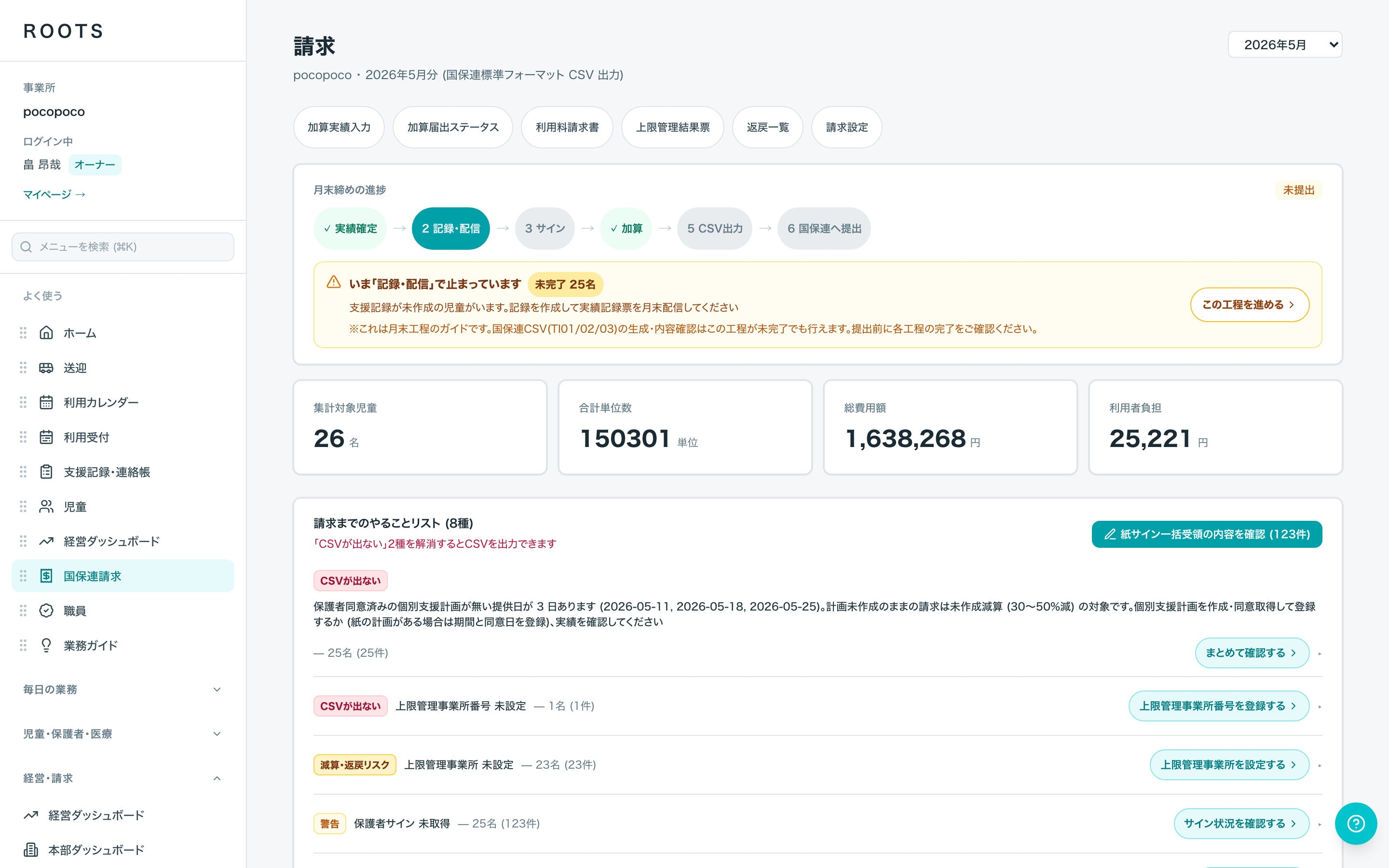Open the 返戻一覧 tab
Viewport: 1389px width, 868px height.
point(767,127)
